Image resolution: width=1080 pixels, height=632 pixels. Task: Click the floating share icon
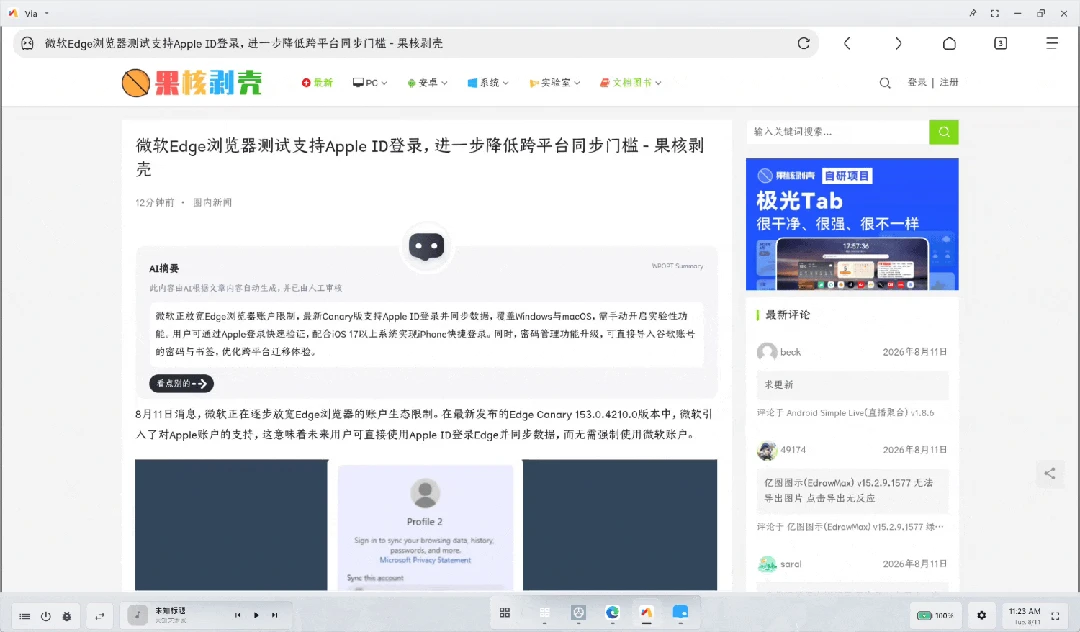tap(1050, 473)
